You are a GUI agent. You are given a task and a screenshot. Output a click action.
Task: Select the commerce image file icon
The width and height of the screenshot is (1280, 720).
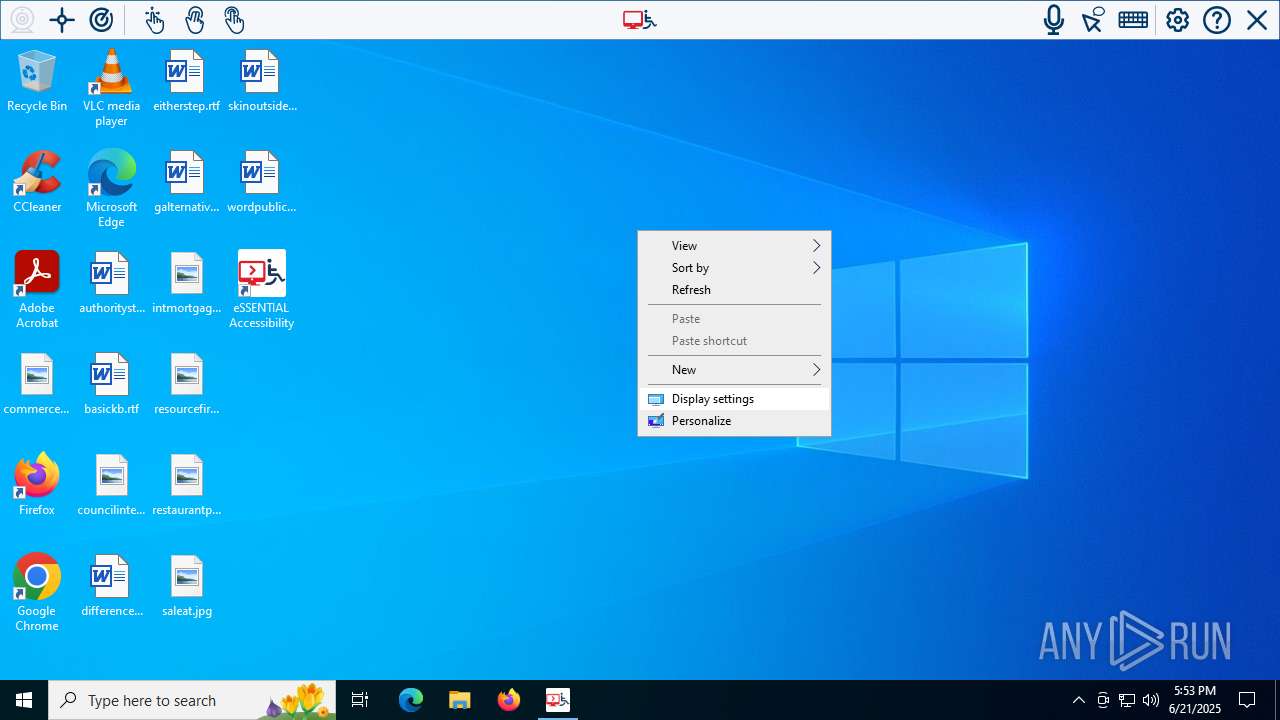37,384
